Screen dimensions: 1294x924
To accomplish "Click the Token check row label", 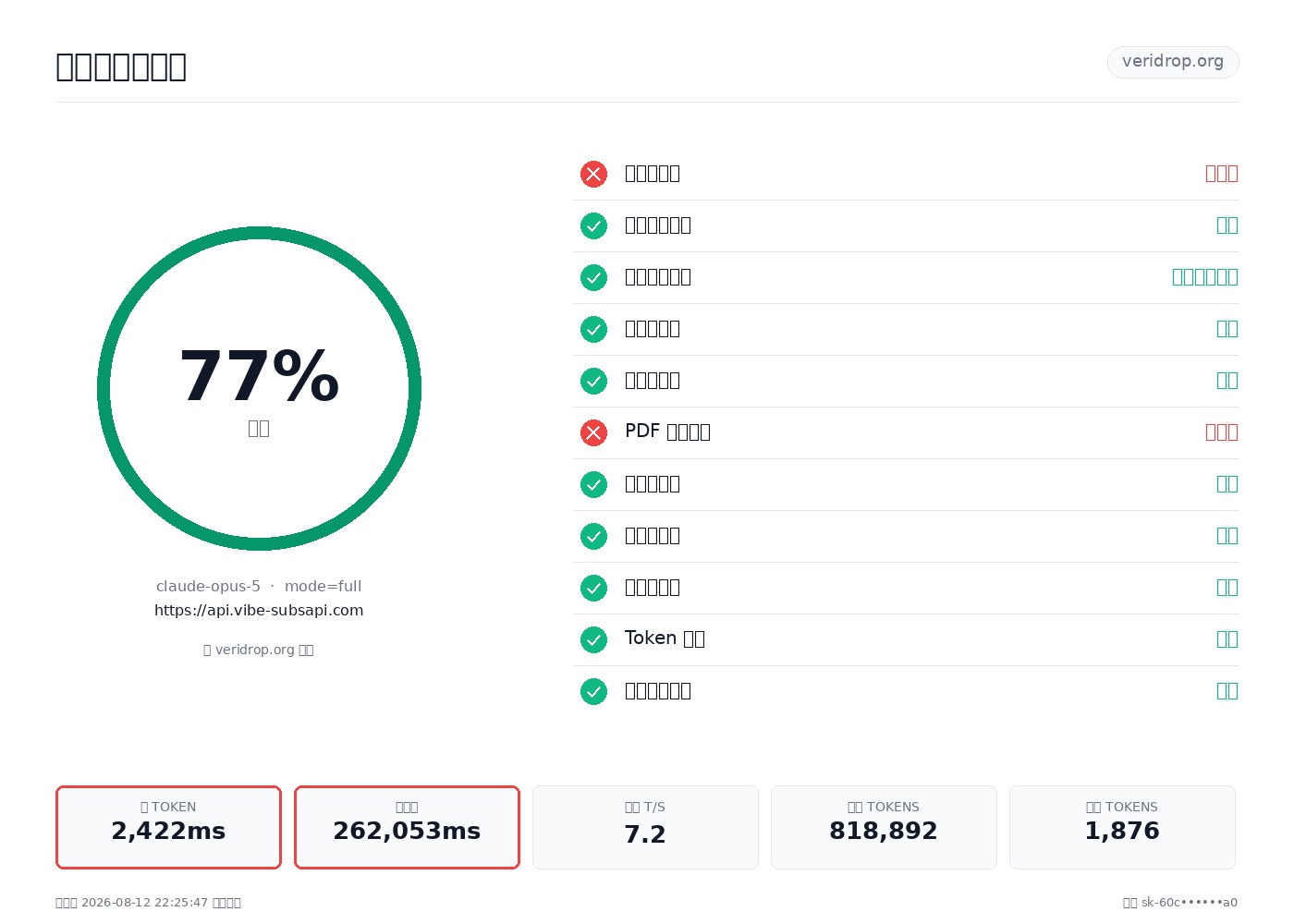I will (x=665, y=638).
